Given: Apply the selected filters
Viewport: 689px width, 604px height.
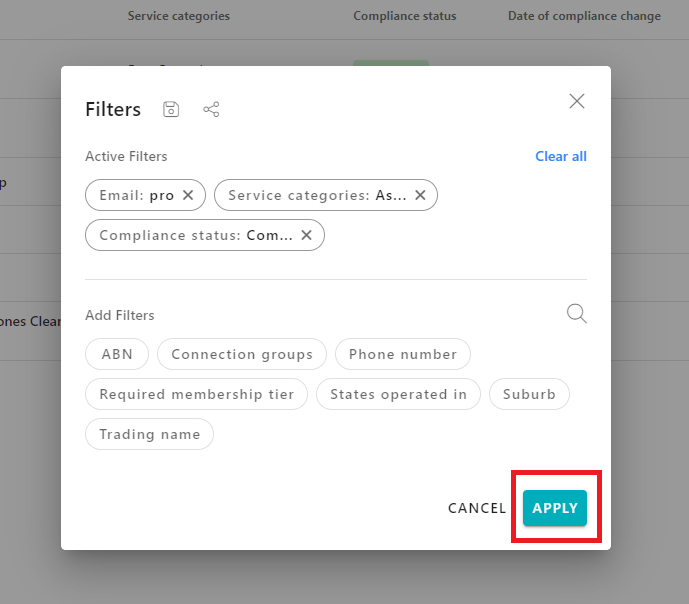Looking at the screenshot, I should pos(555,508).
